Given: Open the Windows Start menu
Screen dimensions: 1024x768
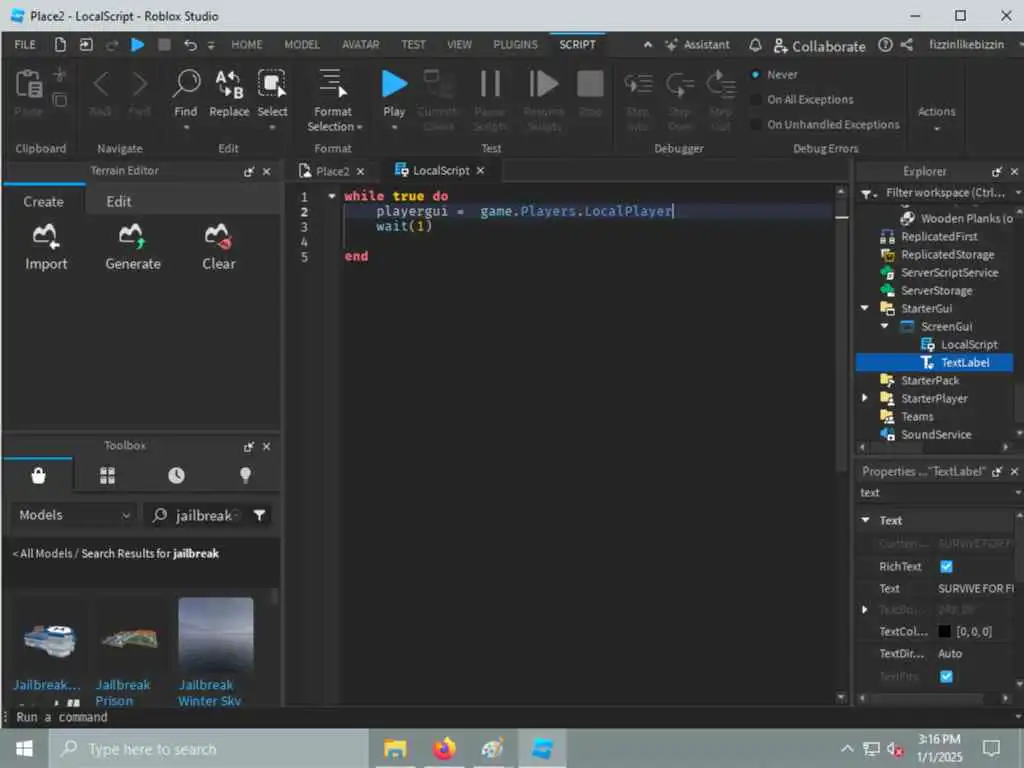Looking at the screenshot, I should coord(24,748).
